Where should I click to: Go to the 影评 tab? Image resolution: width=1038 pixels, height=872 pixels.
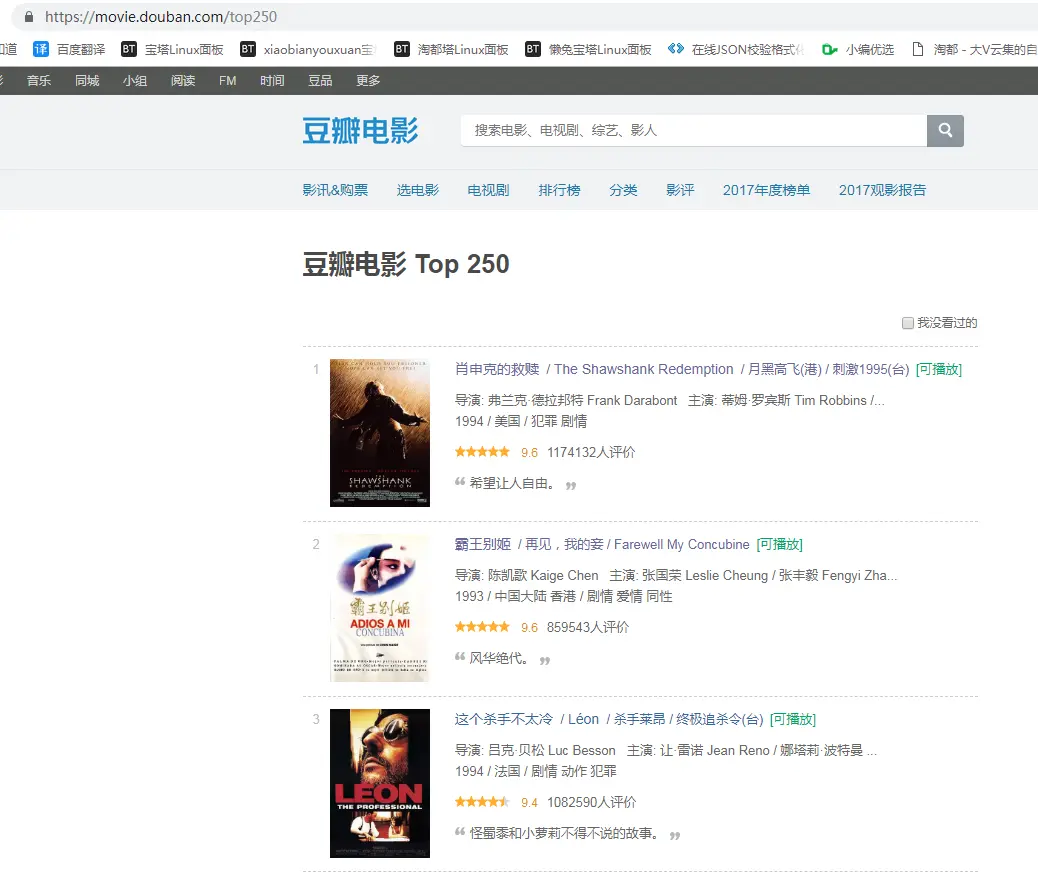point(680,190)
